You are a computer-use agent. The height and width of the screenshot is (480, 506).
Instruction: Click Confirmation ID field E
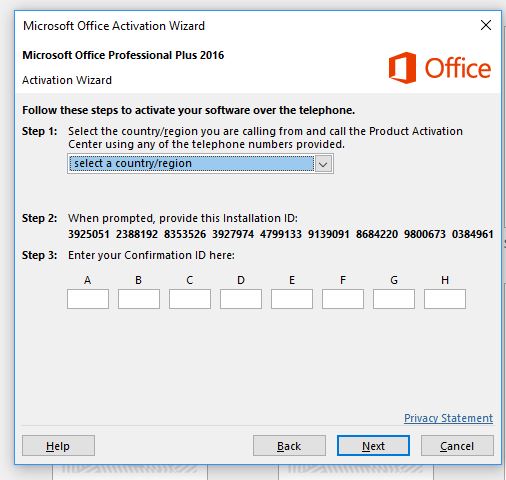[292, 299]
